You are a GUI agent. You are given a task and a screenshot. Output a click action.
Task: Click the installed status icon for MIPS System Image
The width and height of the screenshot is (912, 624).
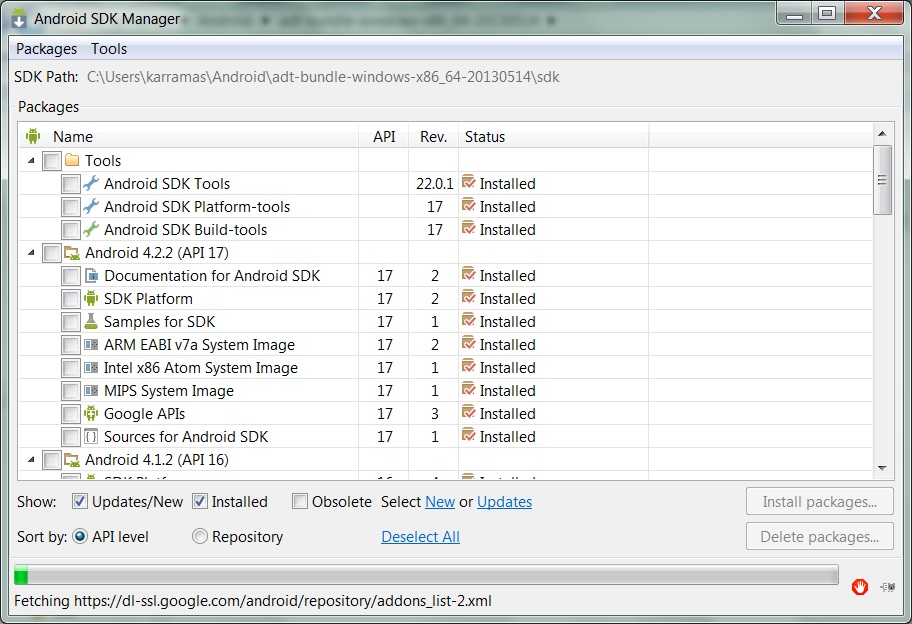(469, 390)
